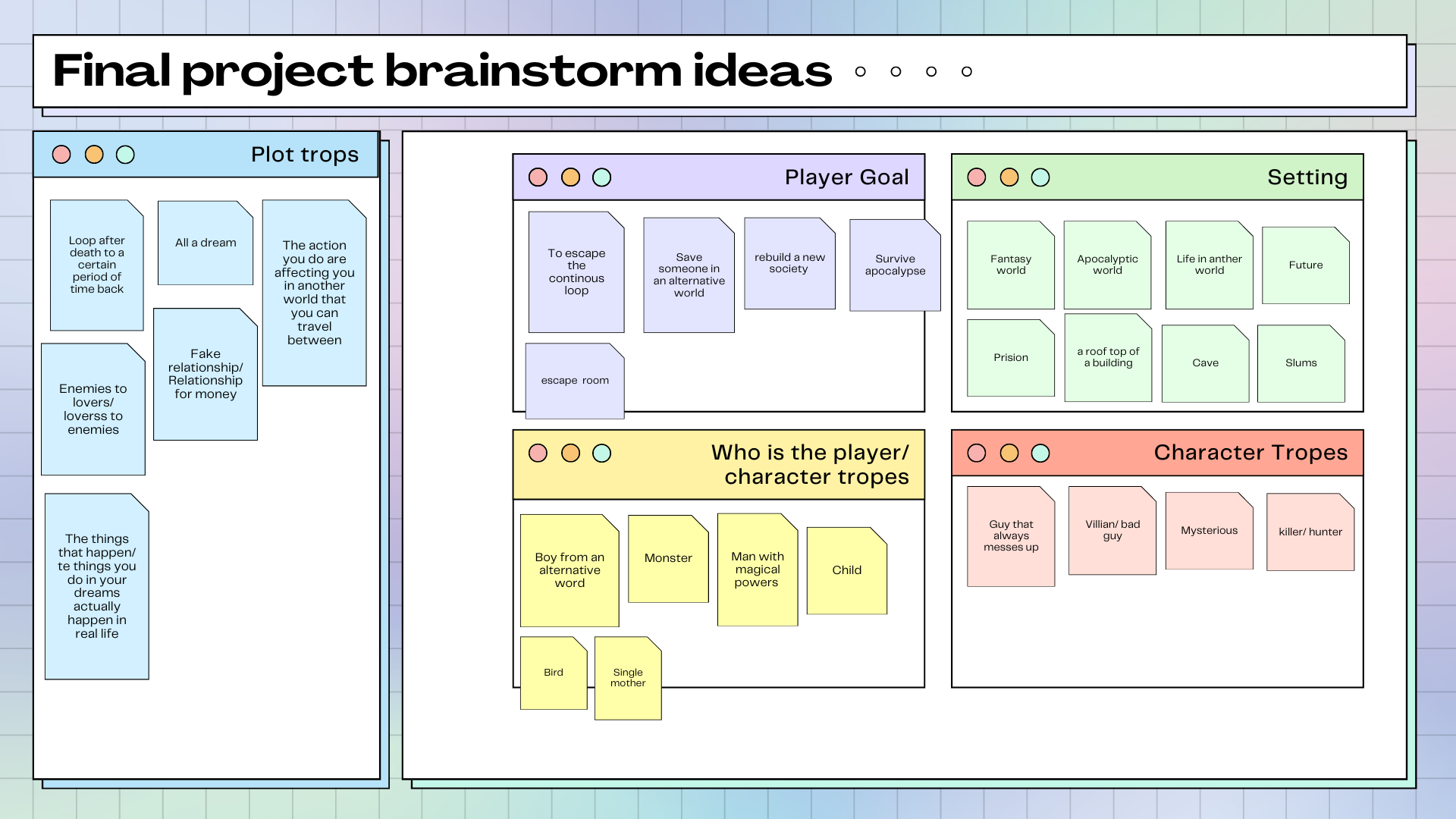Select the Monster sticky note
Screen dimensions: 1456x819
(667, 557)
